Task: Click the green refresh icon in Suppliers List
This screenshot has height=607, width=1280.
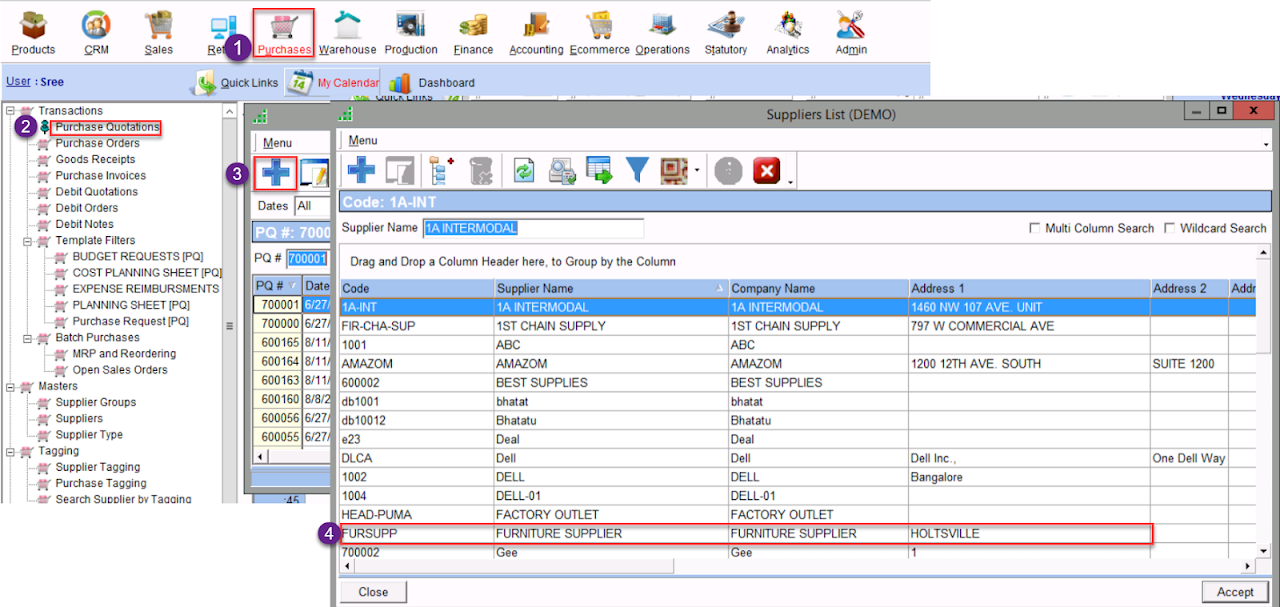Action: point(524,171)
